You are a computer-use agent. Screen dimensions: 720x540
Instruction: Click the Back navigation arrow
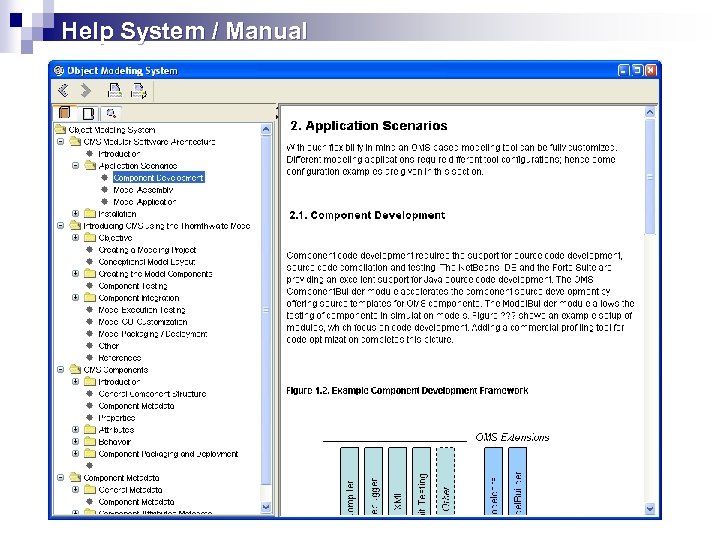(63, 90)
